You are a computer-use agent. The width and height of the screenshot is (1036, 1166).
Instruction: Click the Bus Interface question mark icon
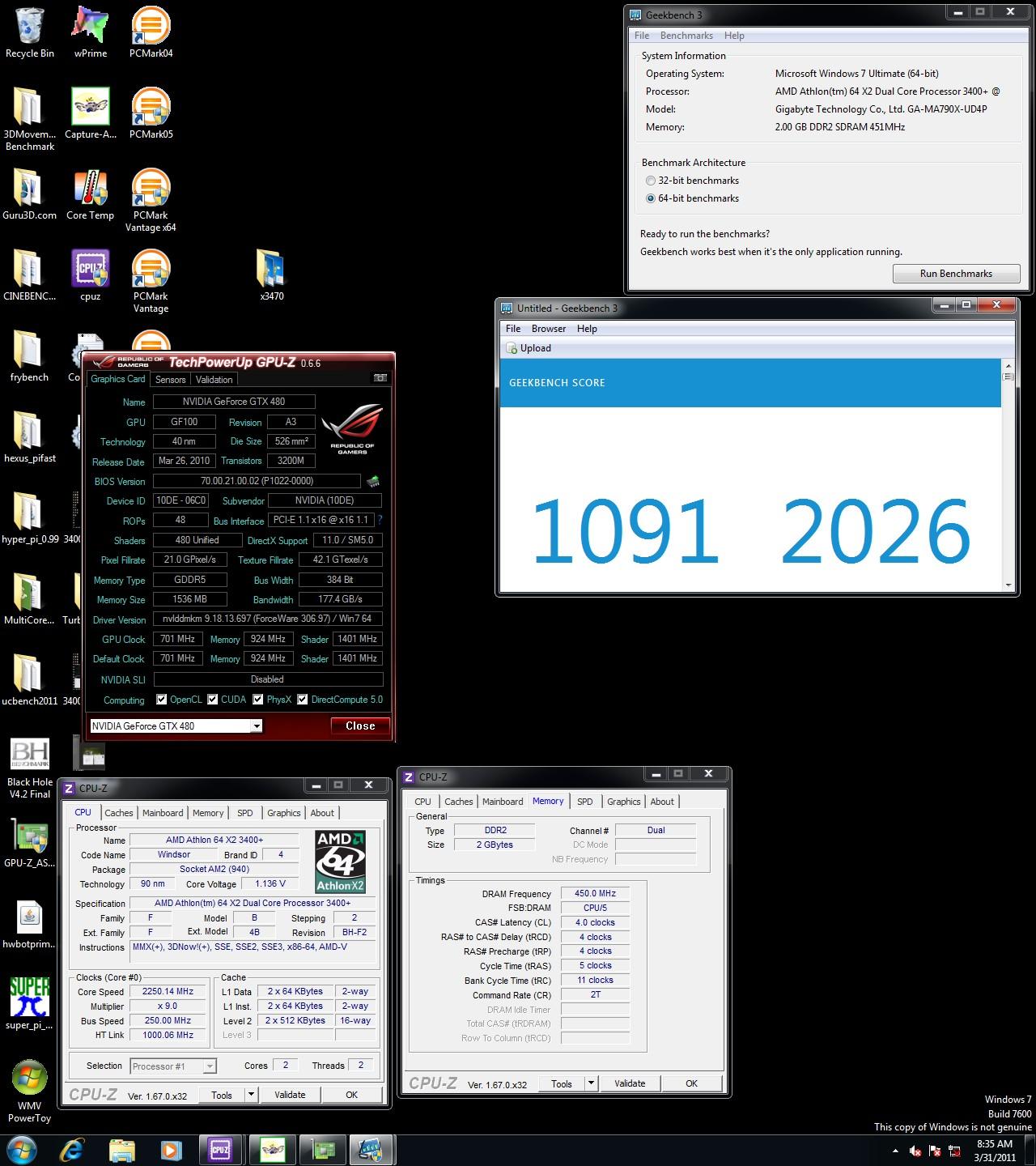[x=380, y=520]
